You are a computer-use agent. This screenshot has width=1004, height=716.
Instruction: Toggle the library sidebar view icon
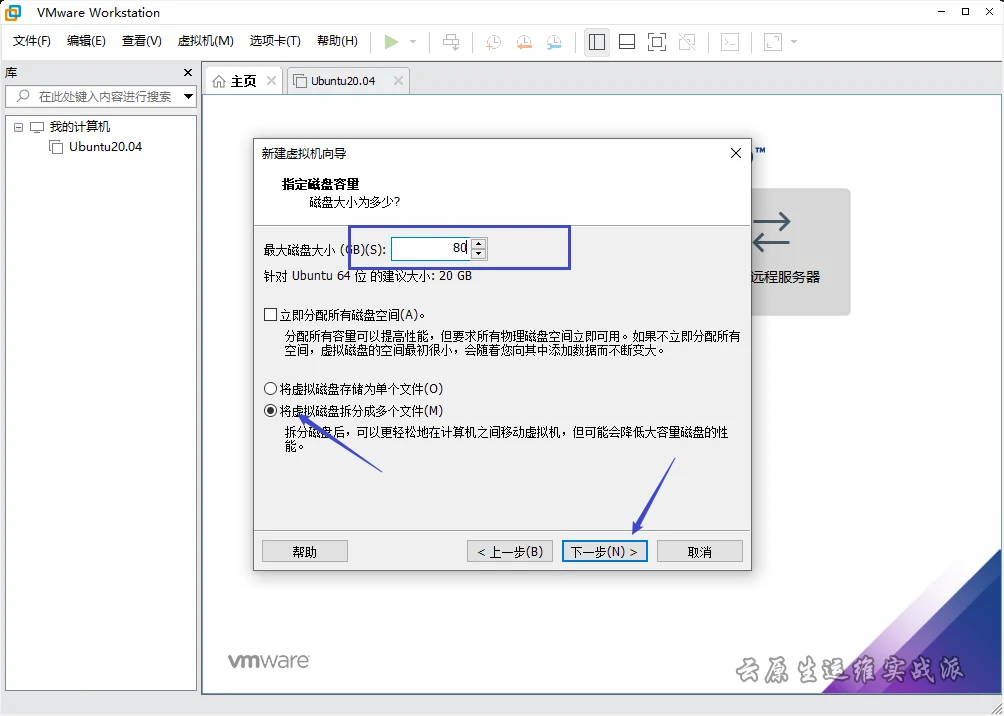tap(597, 42)
